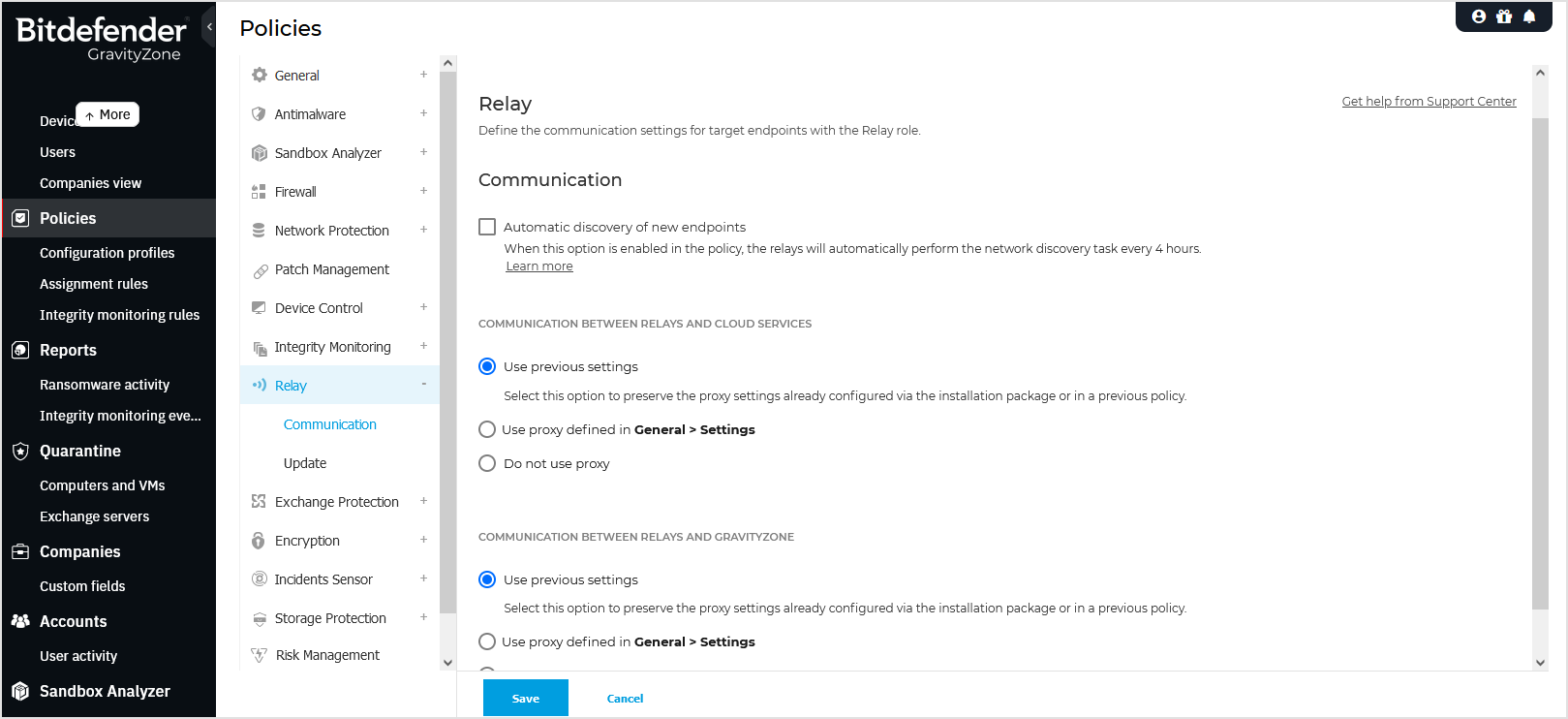This screenshot has height=719, width=1568.
Task: Click the Risk Management icon
Action: click(x=259, y=655)
